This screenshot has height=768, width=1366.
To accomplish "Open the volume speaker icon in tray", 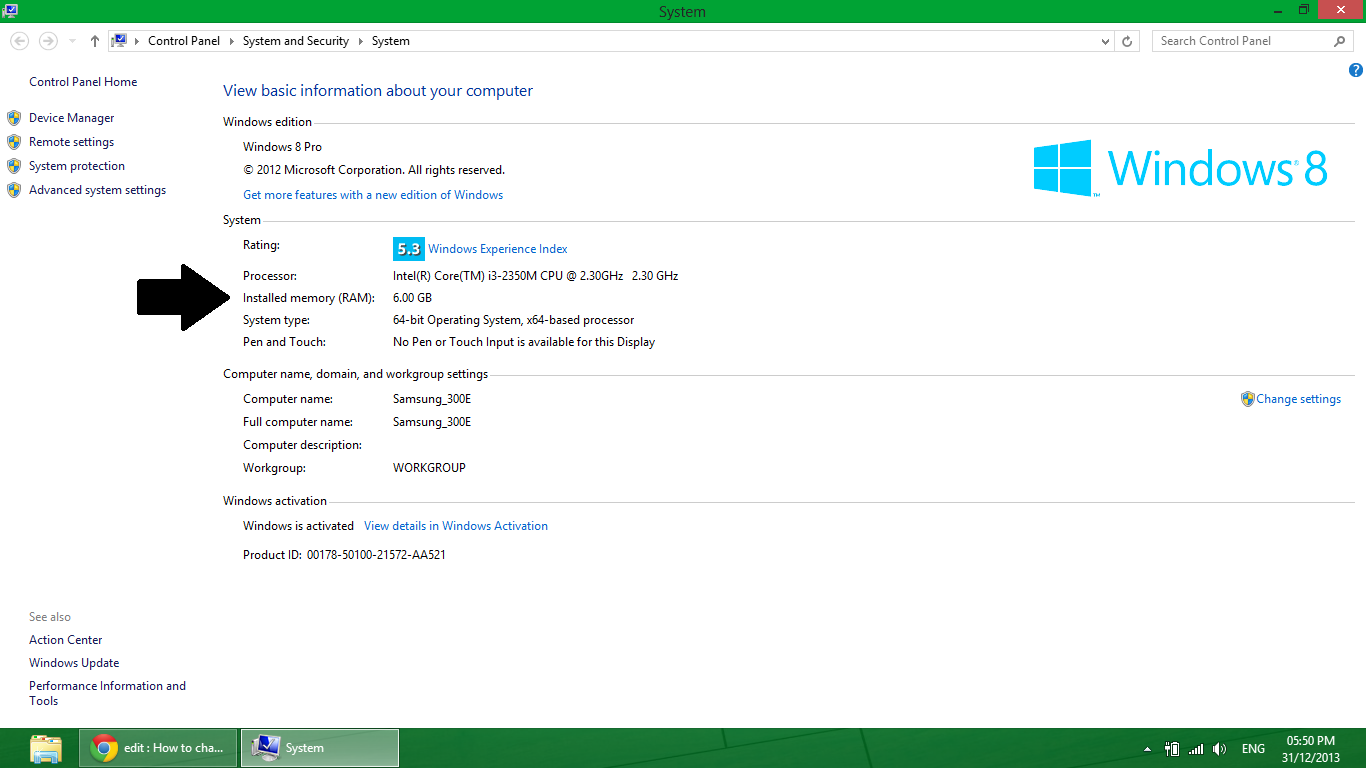I will click(1219, 747).
